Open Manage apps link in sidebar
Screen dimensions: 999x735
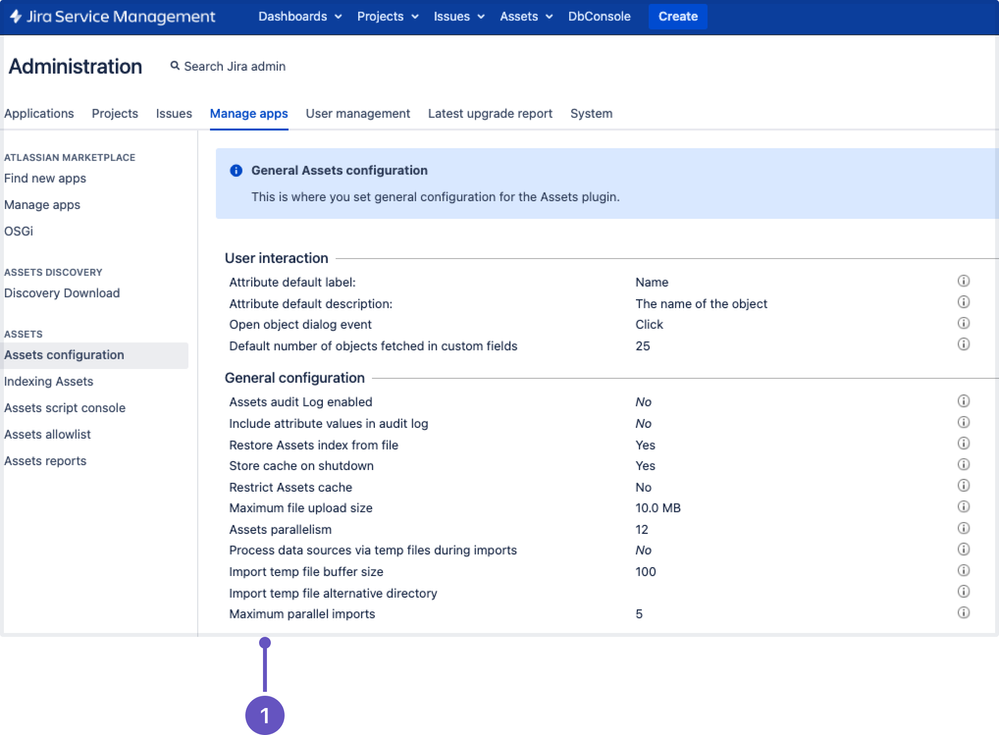42,205
